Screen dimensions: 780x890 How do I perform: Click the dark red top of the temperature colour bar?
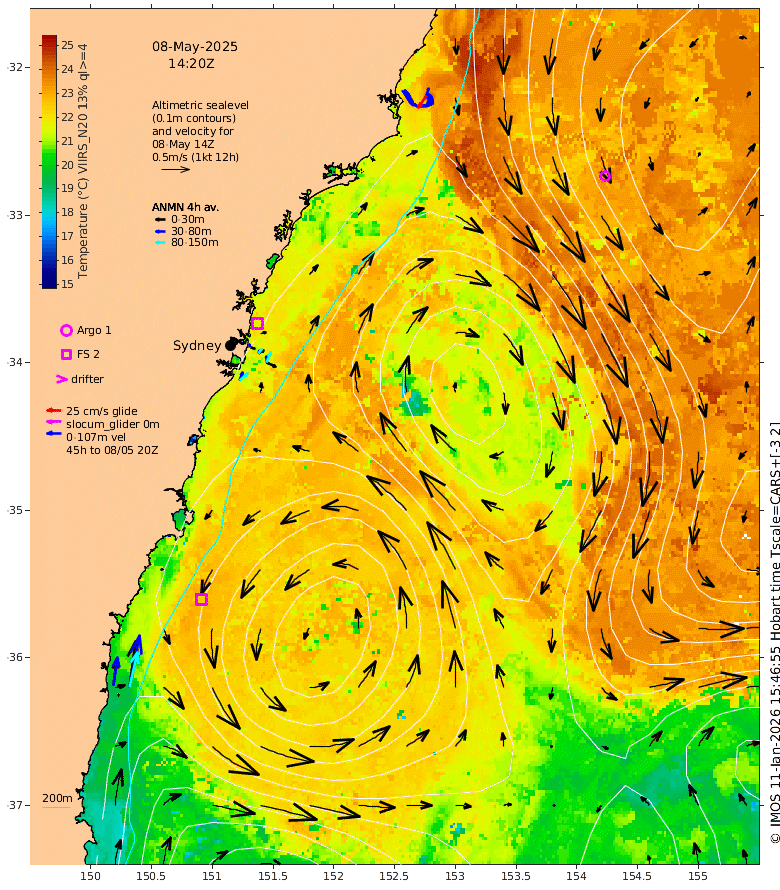coord(49,40)
